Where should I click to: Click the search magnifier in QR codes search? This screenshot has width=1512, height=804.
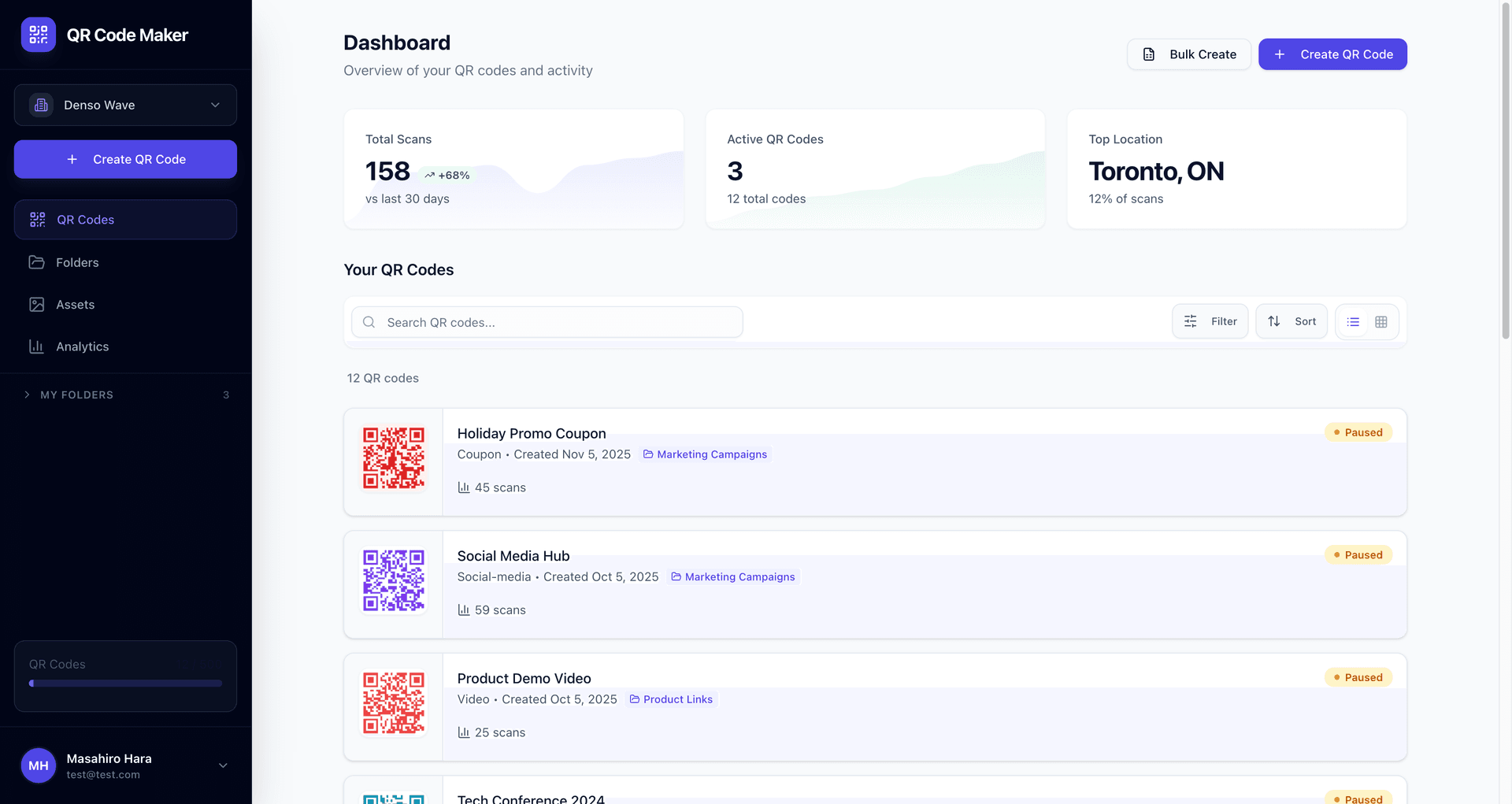(369, 321)
